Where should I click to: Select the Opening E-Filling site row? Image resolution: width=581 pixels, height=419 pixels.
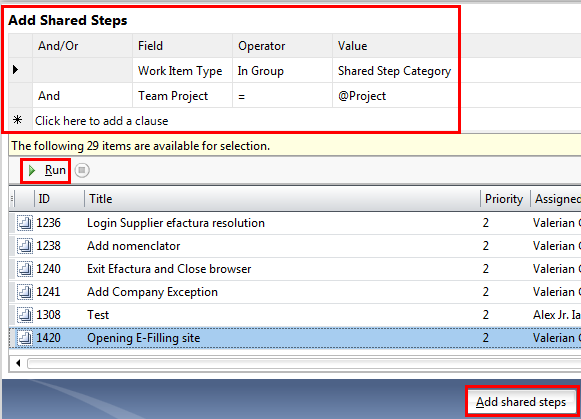click(x=295, y=338)
